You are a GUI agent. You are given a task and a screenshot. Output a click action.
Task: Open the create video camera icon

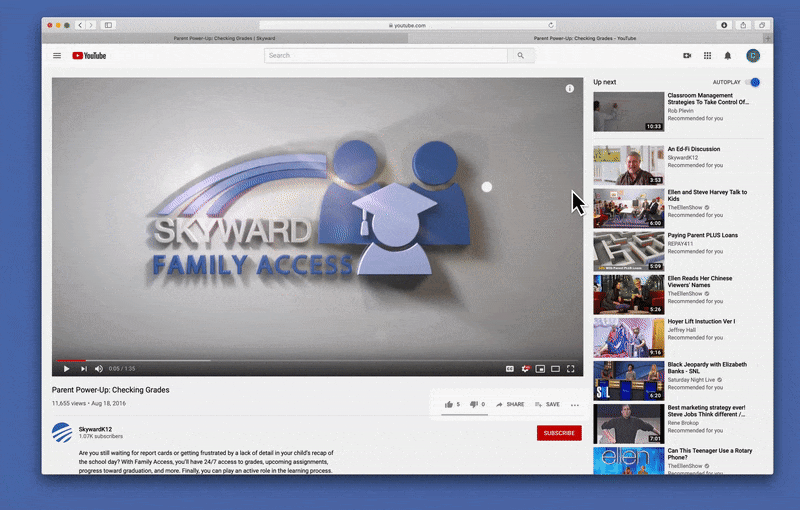pyautogui.click(x=687, y=56)
